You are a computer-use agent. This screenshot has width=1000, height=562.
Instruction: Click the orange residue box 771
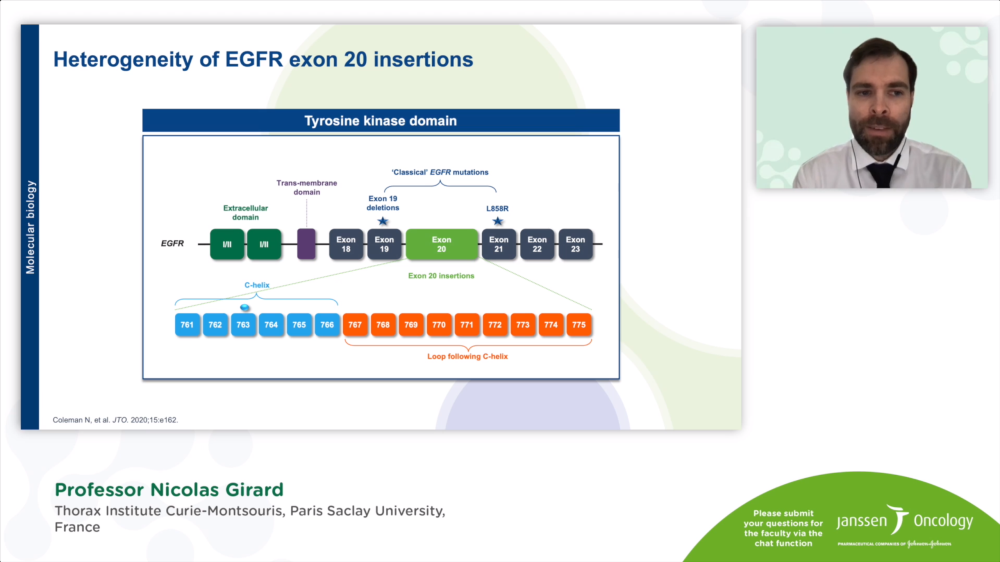coord(467,325)
